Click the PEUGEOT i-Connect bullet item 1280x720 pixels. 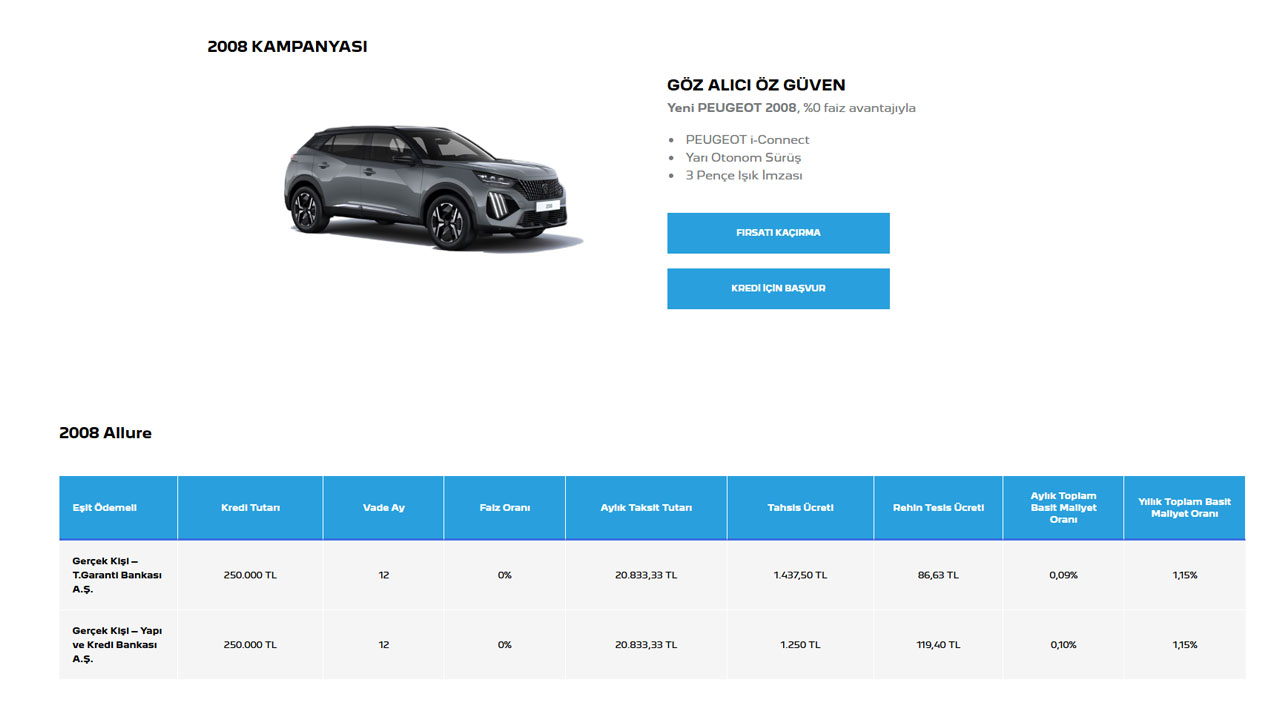(747, 140)
